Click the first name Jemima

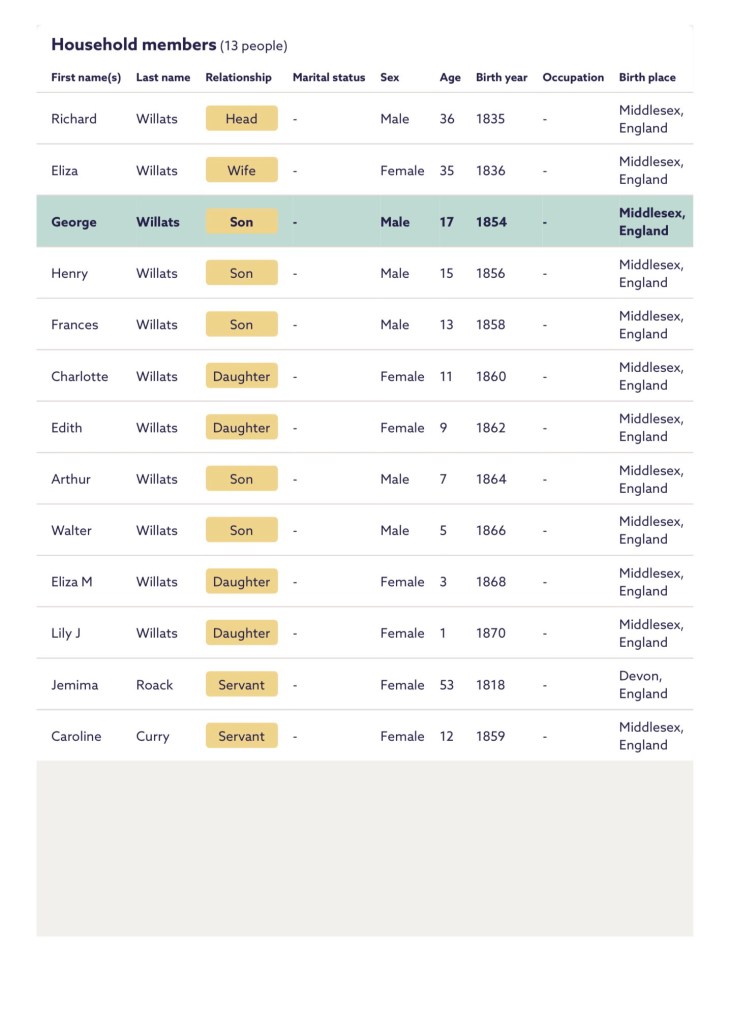click(x=75, y=685)
